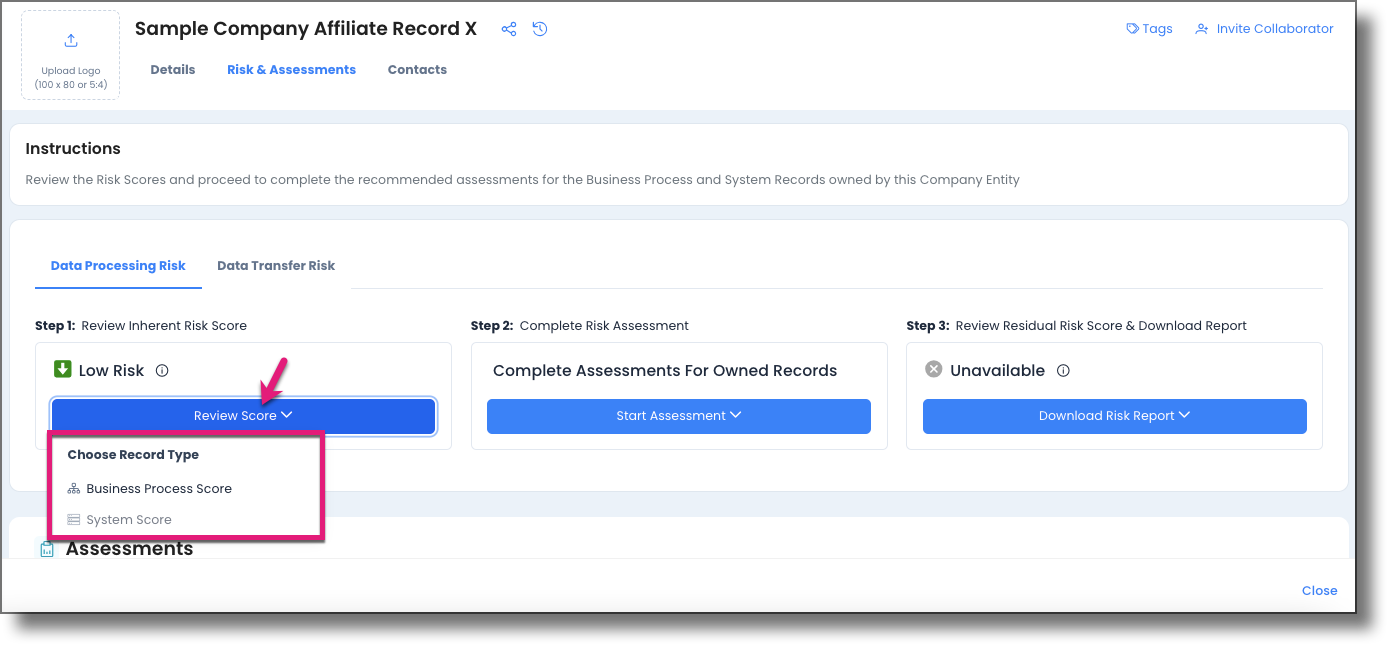
Task: Click the green Low Risk arrow icon
Action: pos(62,369)
